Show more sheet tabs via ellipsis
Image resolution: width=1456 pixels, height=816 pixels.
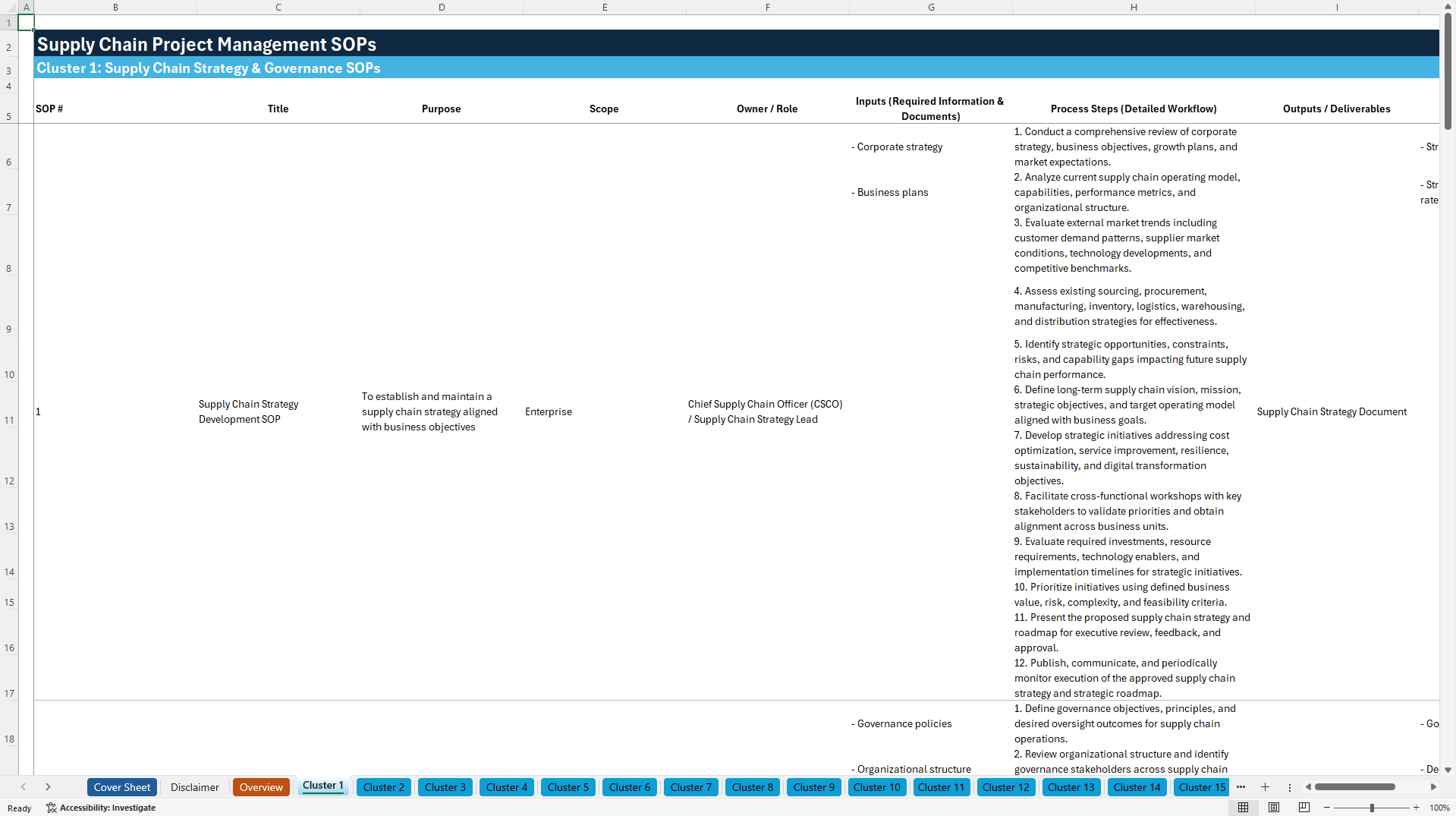pos(1241,787)
